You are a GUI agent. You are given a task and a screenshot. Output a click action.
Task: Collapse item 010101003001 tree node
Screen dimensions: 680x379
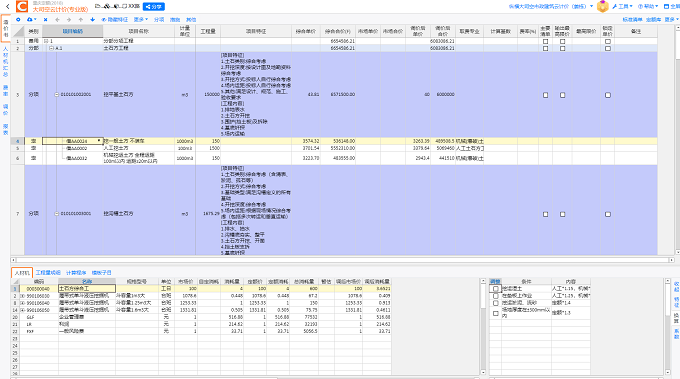56,214
